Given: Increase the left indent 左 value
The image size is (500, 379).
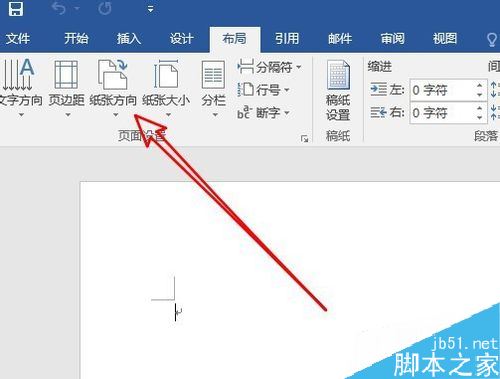Looking at the screenshot, I should click(480, 85).
